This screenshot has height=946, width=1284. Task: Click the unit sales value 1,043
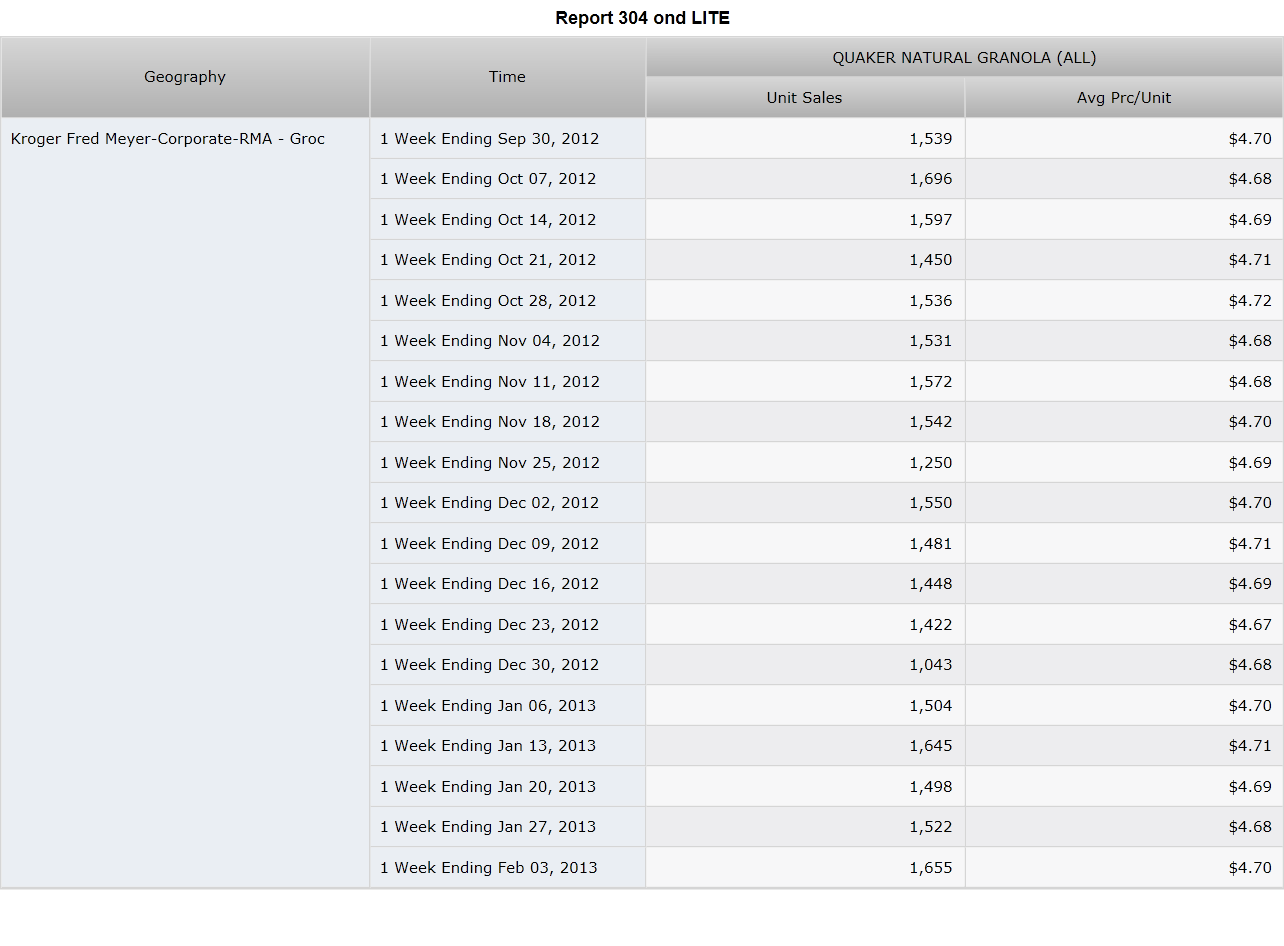point(931,665)
